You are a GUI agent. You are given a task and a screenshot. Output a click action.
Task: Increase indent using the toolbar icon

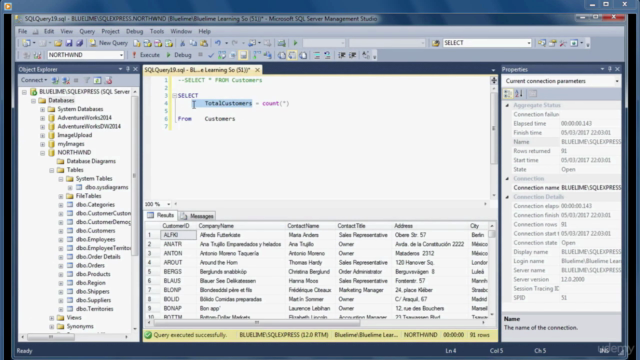[352, 55]
